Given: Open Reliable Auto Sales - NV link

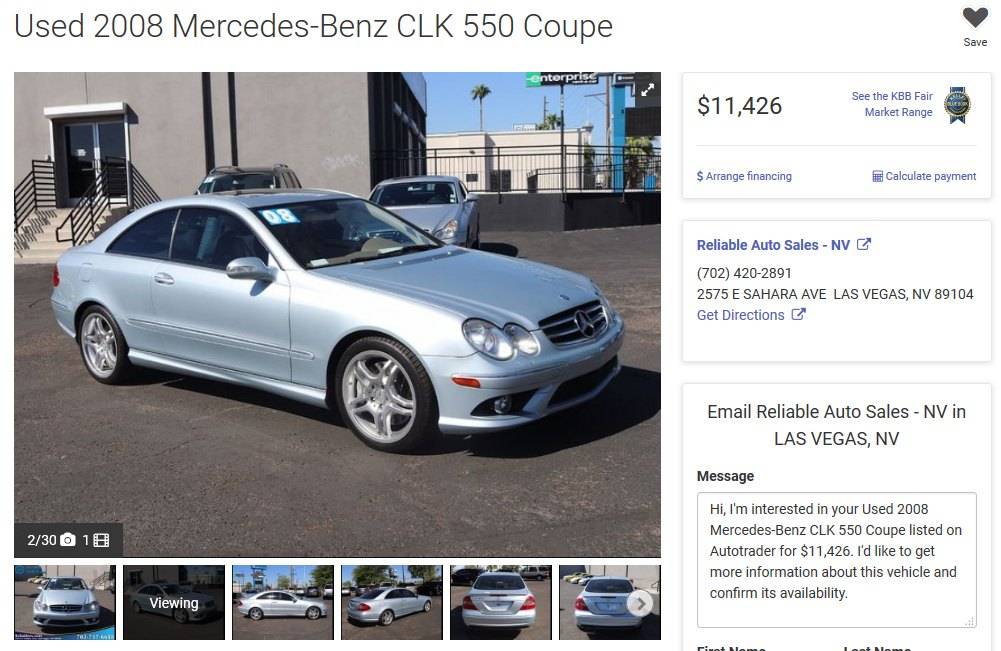Looking at the screenshot, I should (773, 245).
